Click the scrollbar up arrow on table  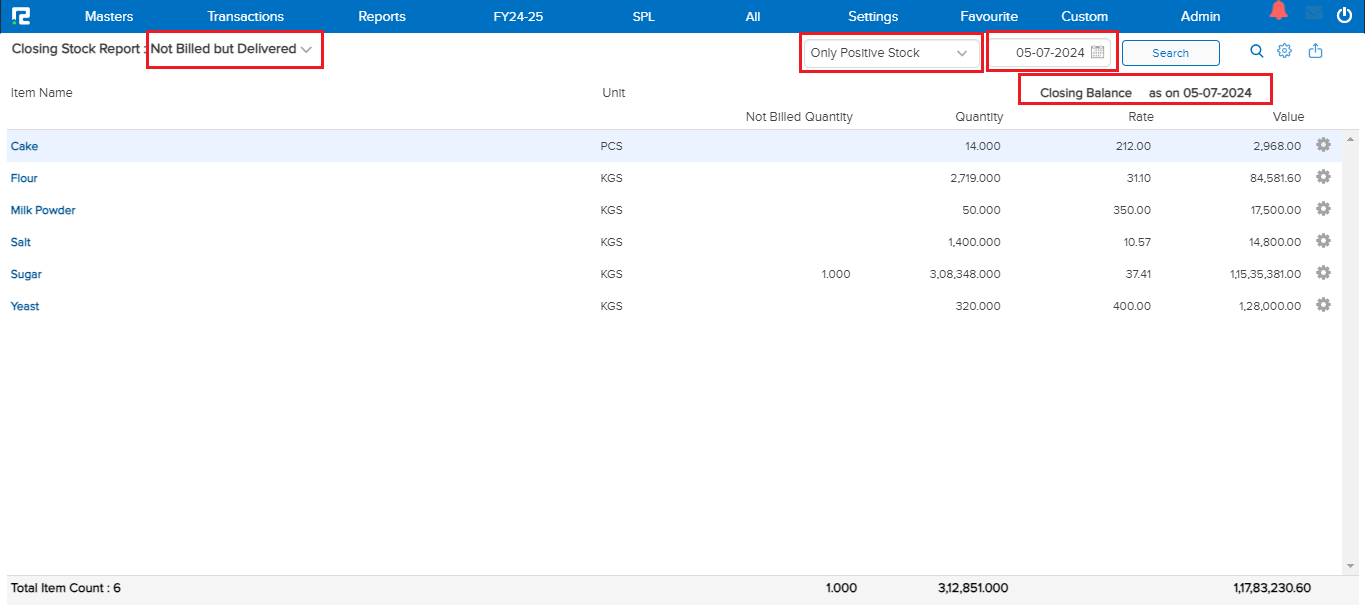(x=1352, y=139)
